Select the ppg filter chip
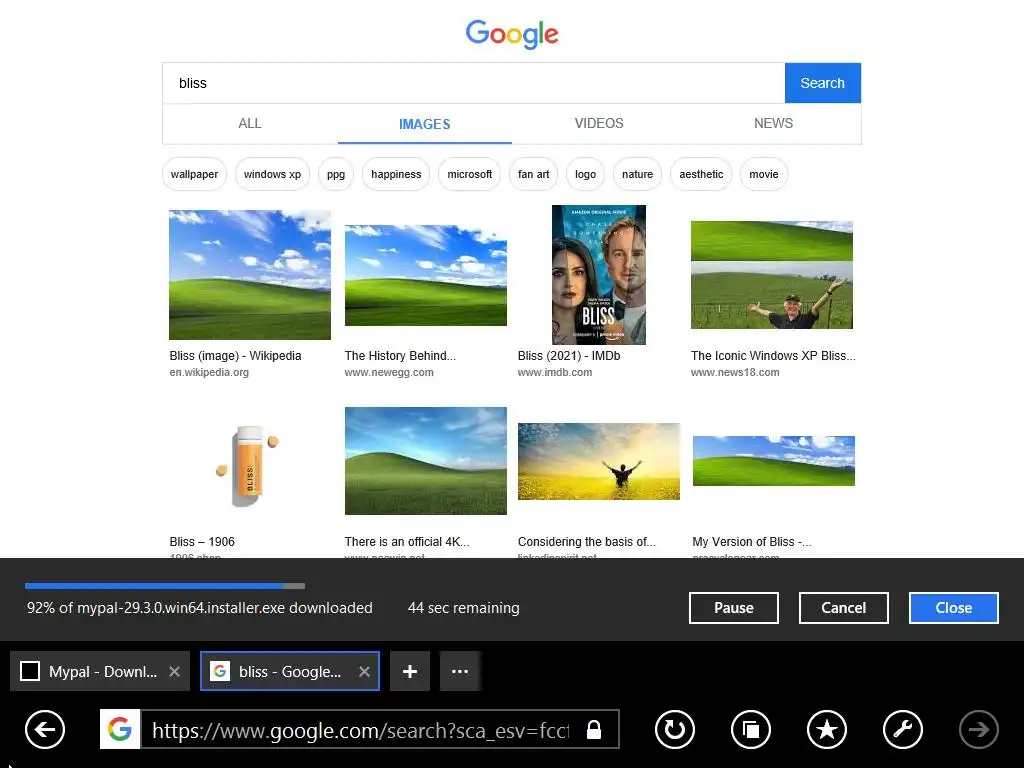Image resolution: width=1024 pixels, height=768 pixels. 336,174
